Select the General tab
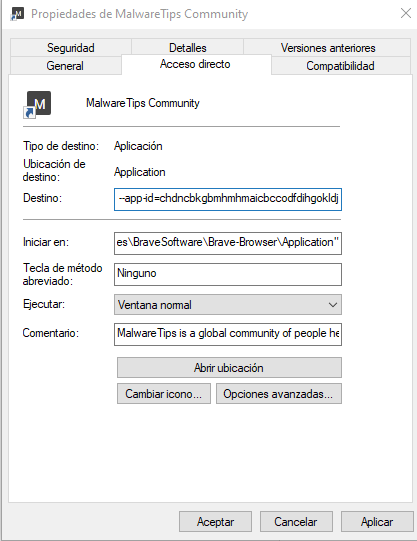The height and width of the screenshot is (541, 417). point(65,66)
